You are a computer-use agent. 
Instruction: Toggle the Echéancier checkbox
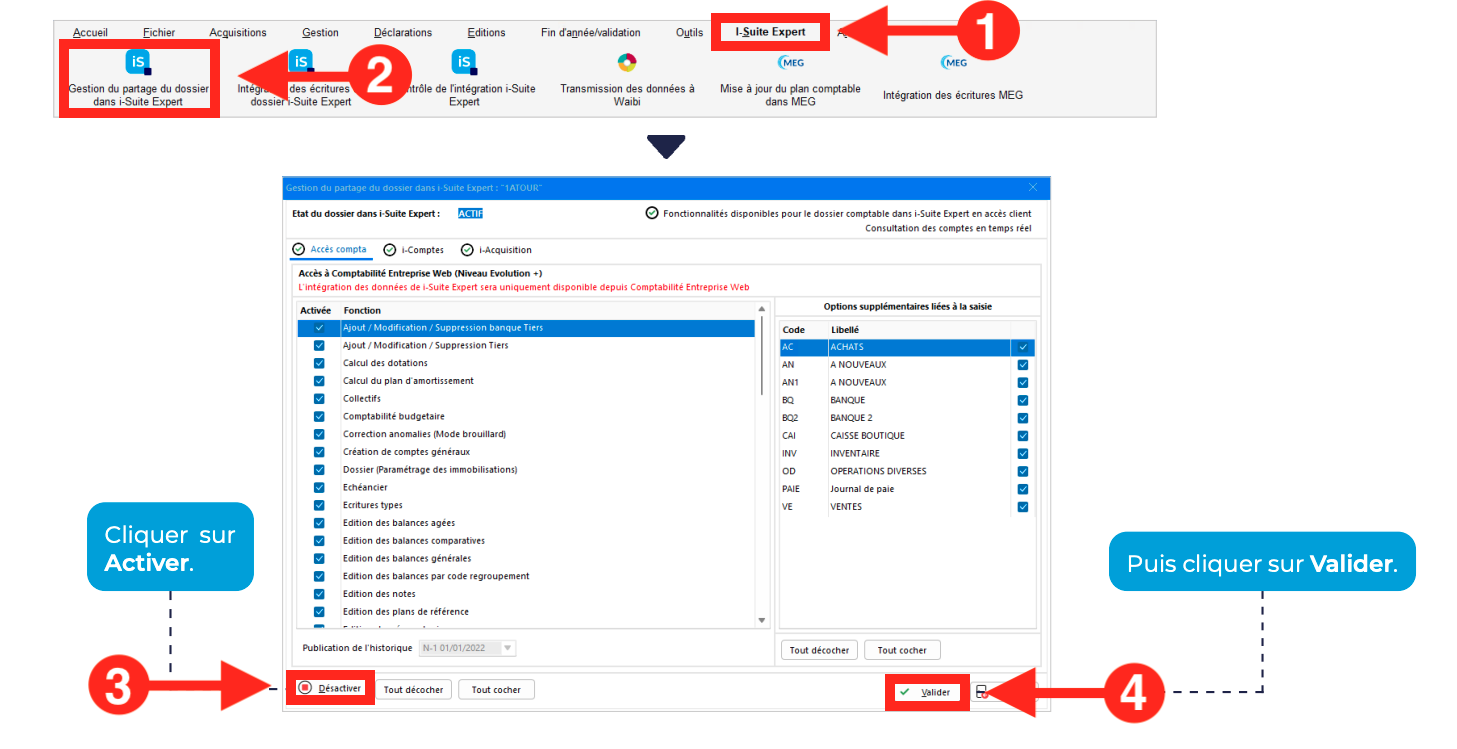pyautogui.click(x=319, y=488)
